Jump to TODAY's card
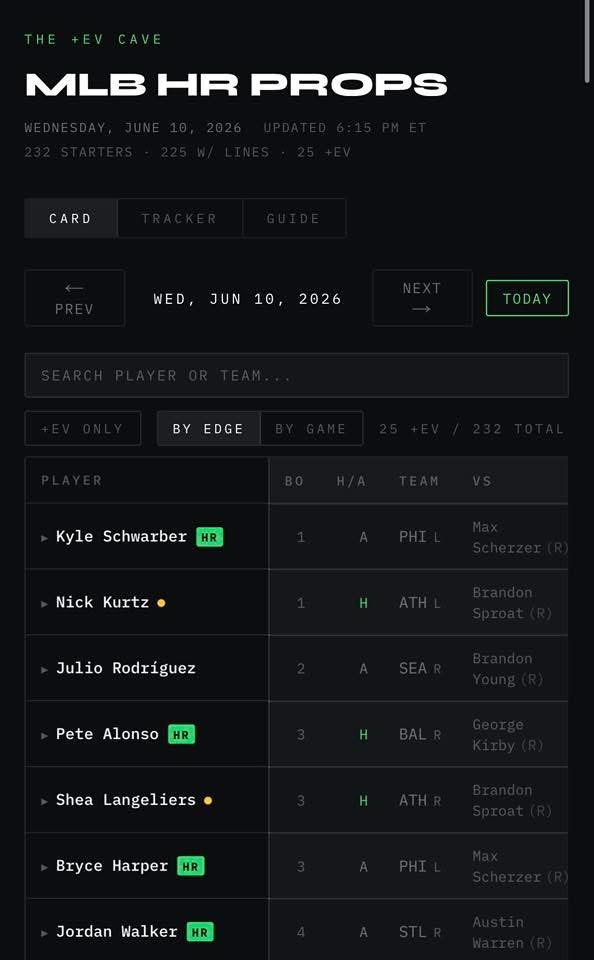This screenshot has width=594, height=960. (x=527, y=298)
